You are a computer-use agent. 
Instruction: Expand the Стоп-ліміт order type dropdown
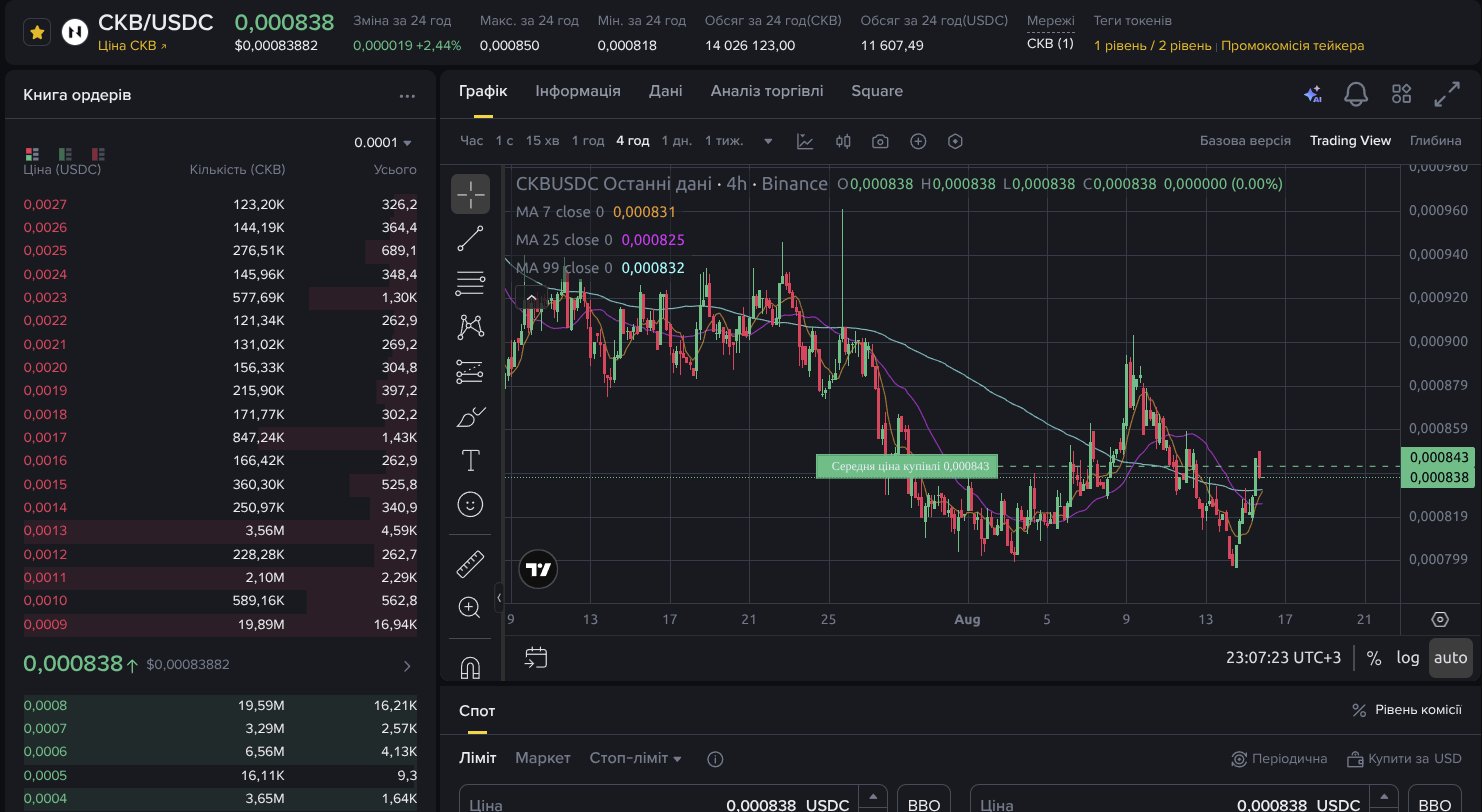click(635, 758)
